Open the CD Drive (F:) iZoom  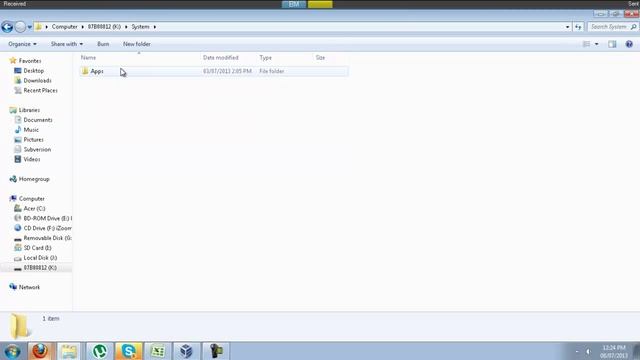point(47,228)
